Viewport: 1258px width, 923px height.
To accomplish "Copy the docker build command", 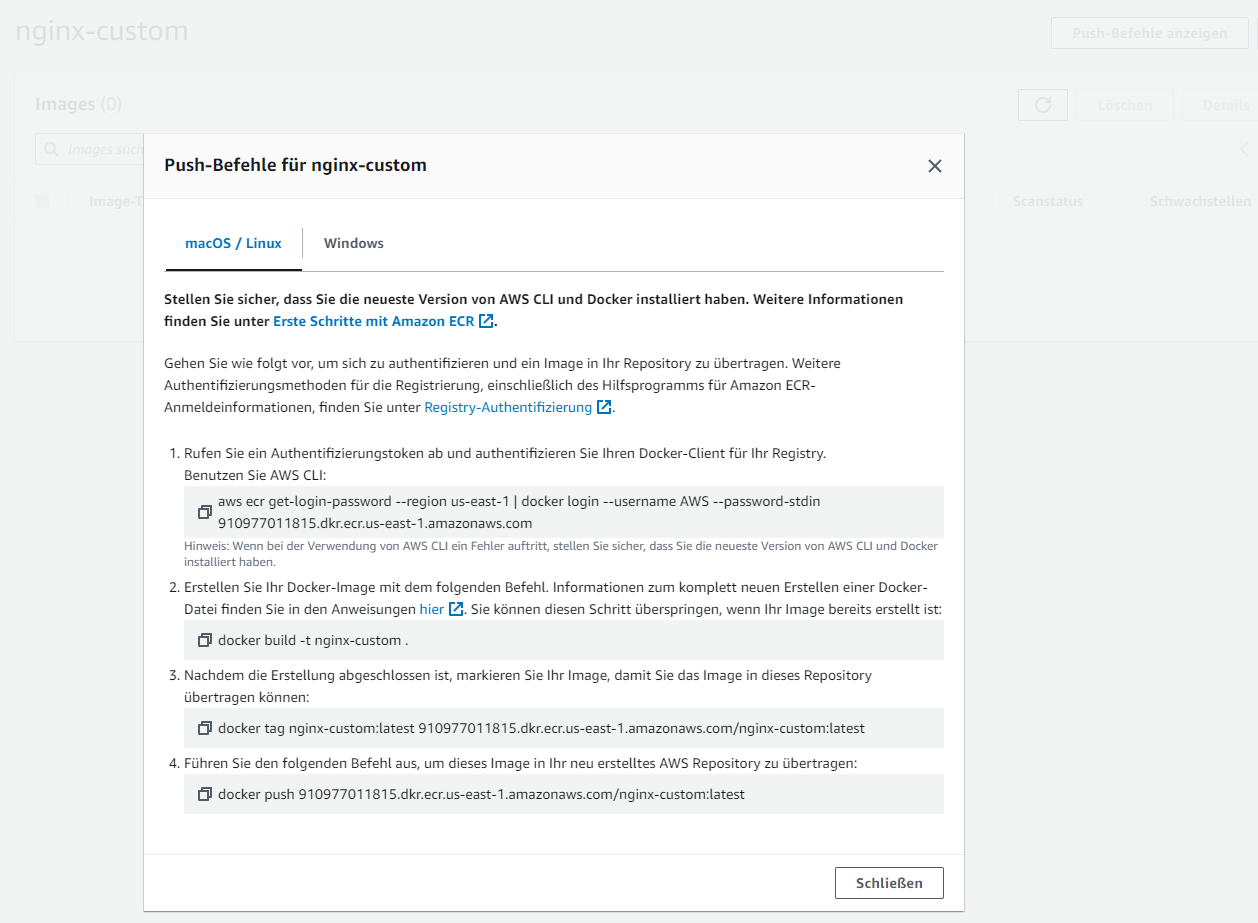I will click(x=205, y=640).
